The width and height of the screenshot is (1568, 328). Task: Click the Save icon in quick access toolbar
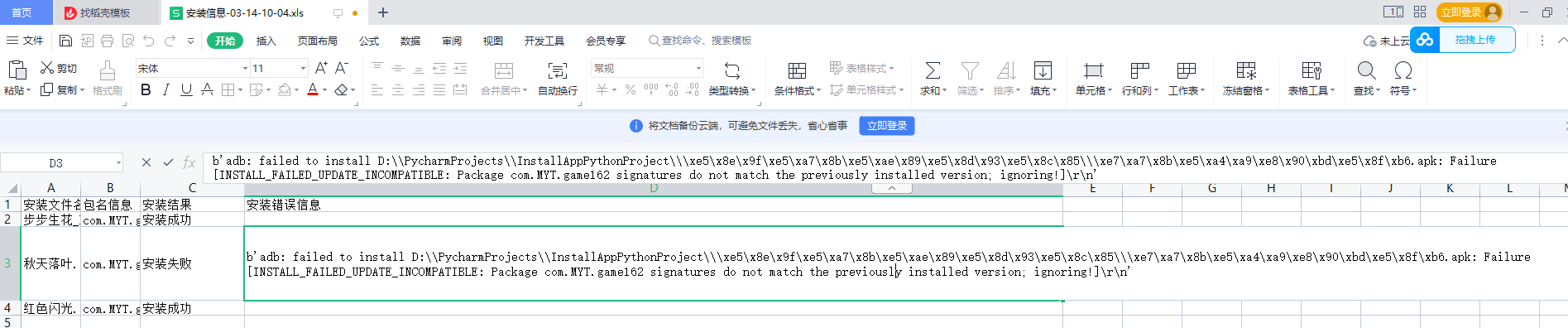point(65,41)
